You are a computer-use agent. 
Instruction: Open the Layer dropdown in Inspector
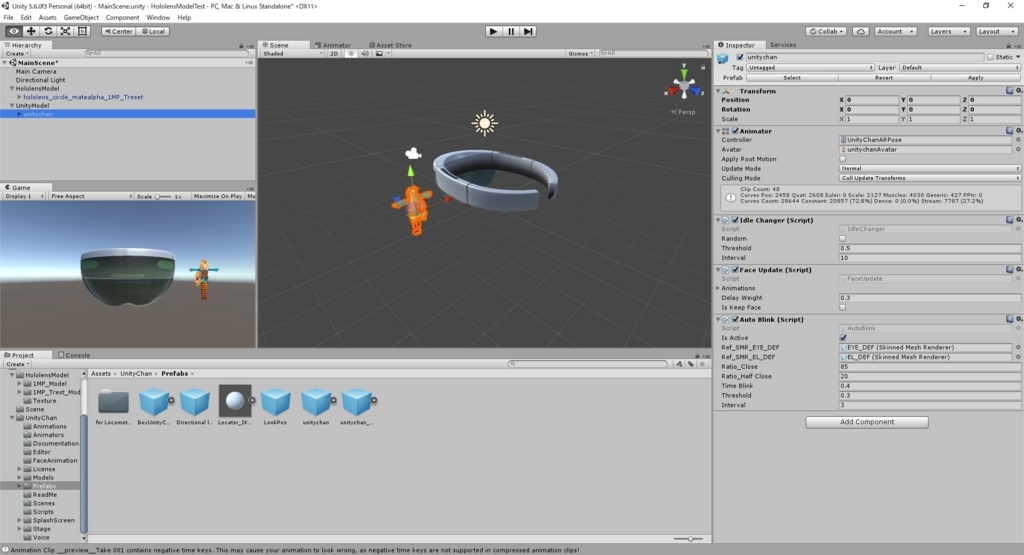959,67
